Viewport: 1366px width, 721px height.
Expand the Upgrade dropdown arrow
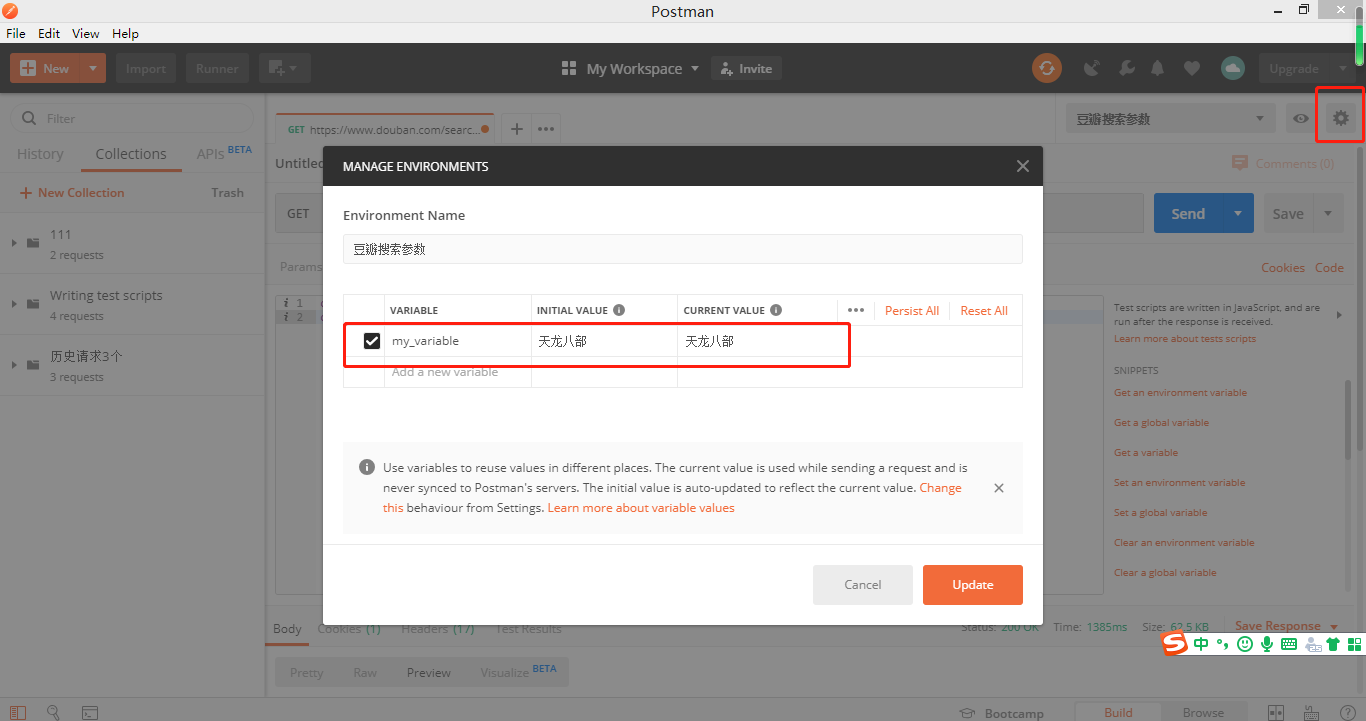(1341, 68)
